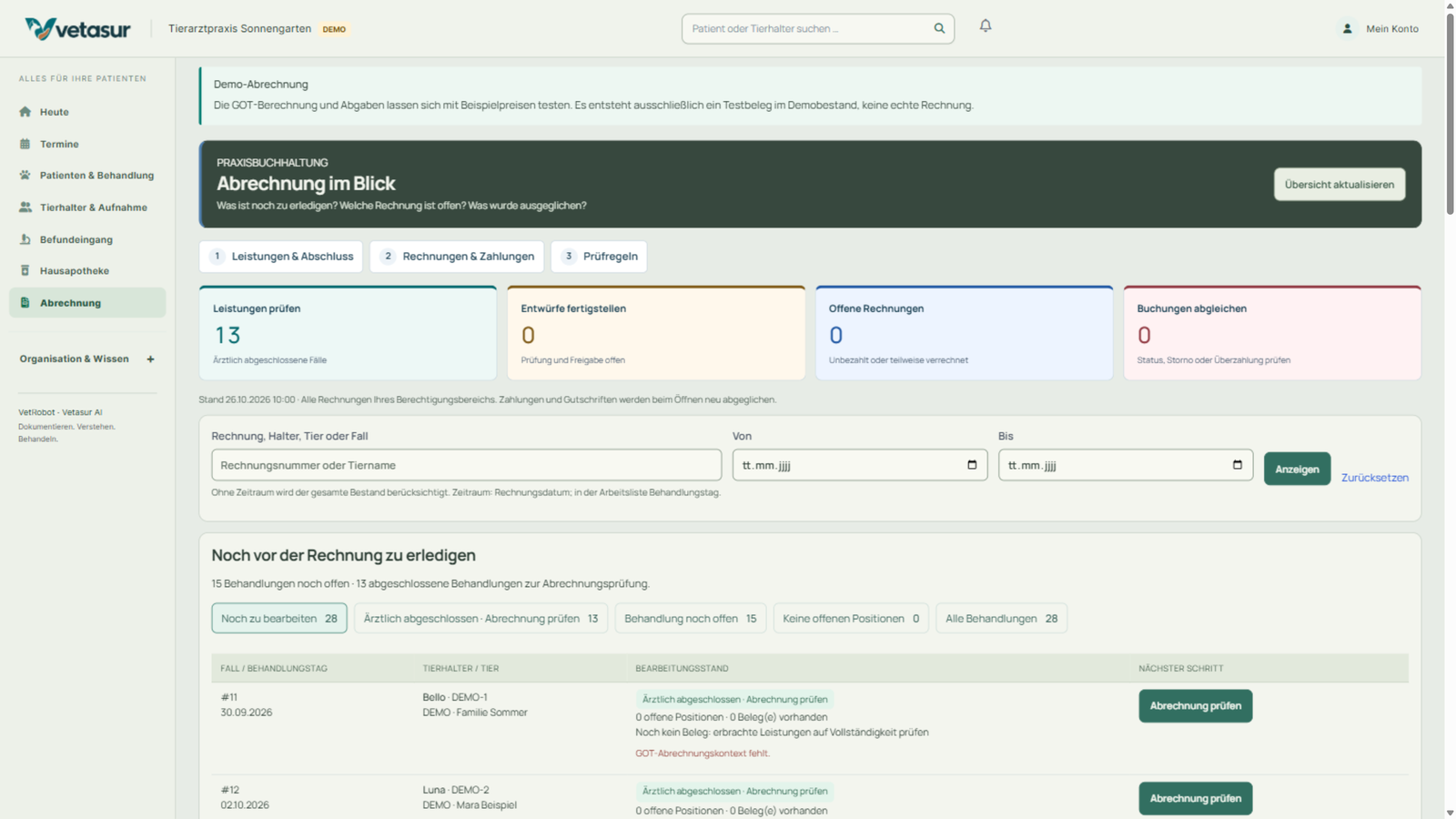Click the Von date field

pyautogui.click(x=860, y=465)
